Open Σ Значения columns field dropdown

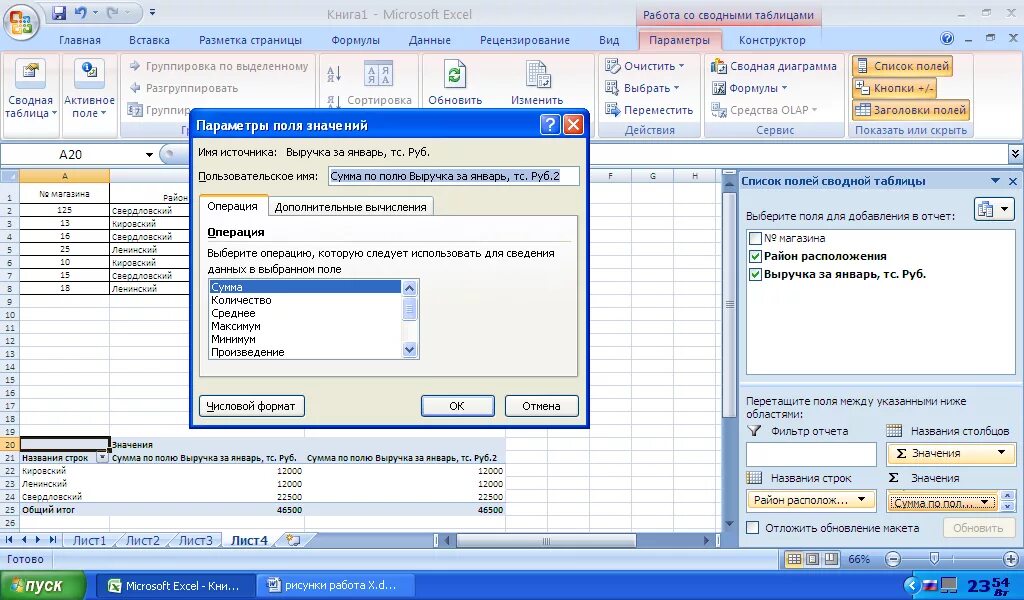(x=1001, y=452)
